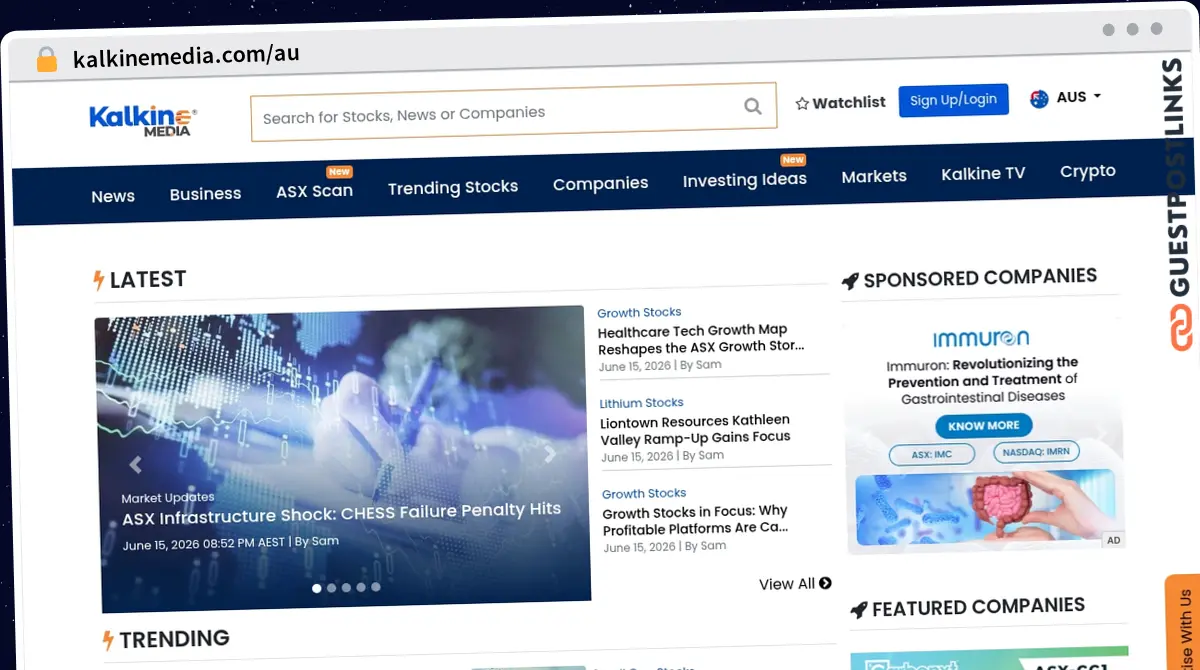This screenshot has height=670, width=1200.
Task: Open Trending Stocks menu item
Action: [x=453, y=187]
